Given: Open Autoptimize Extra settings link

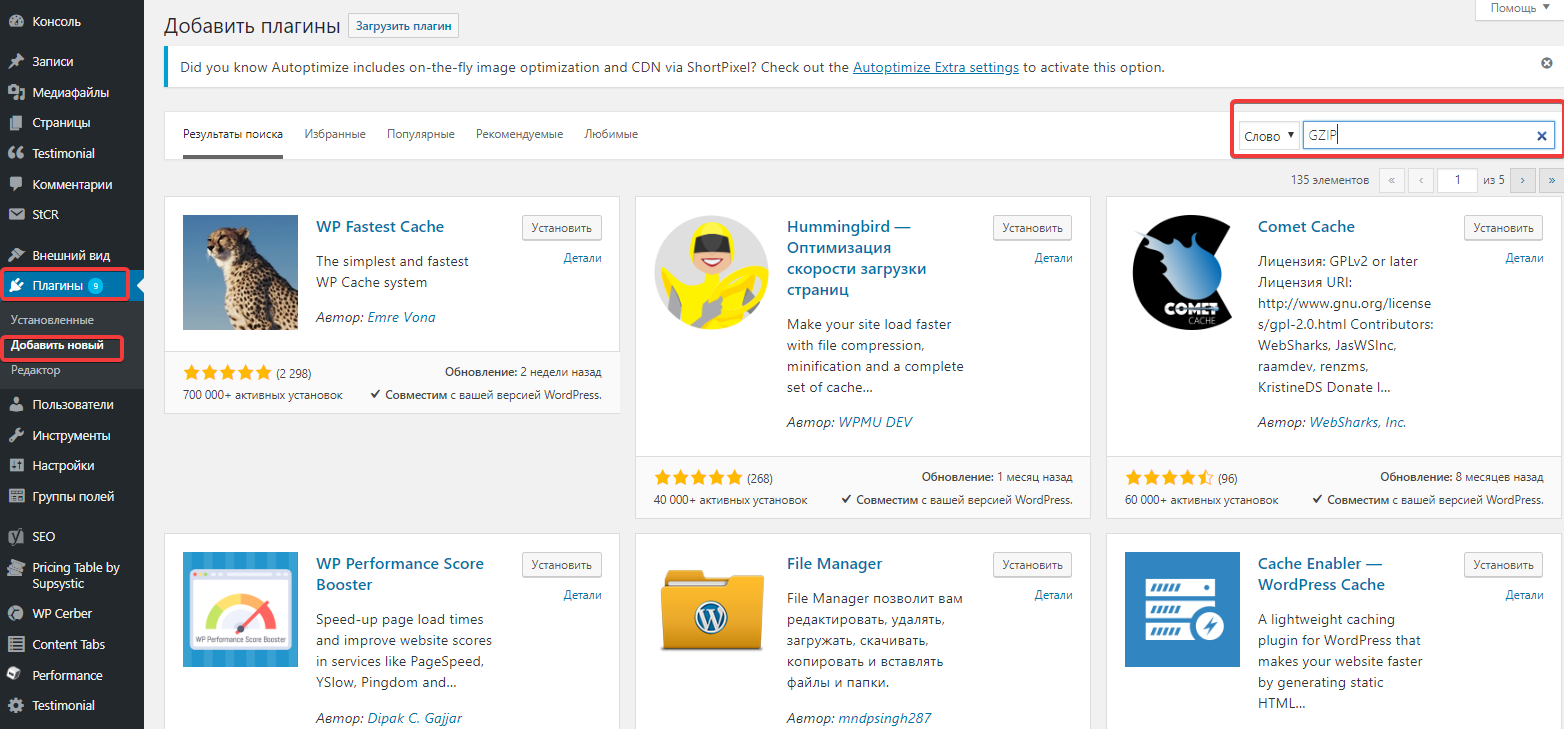Looking at the screenshot, I should click(936, 68).
